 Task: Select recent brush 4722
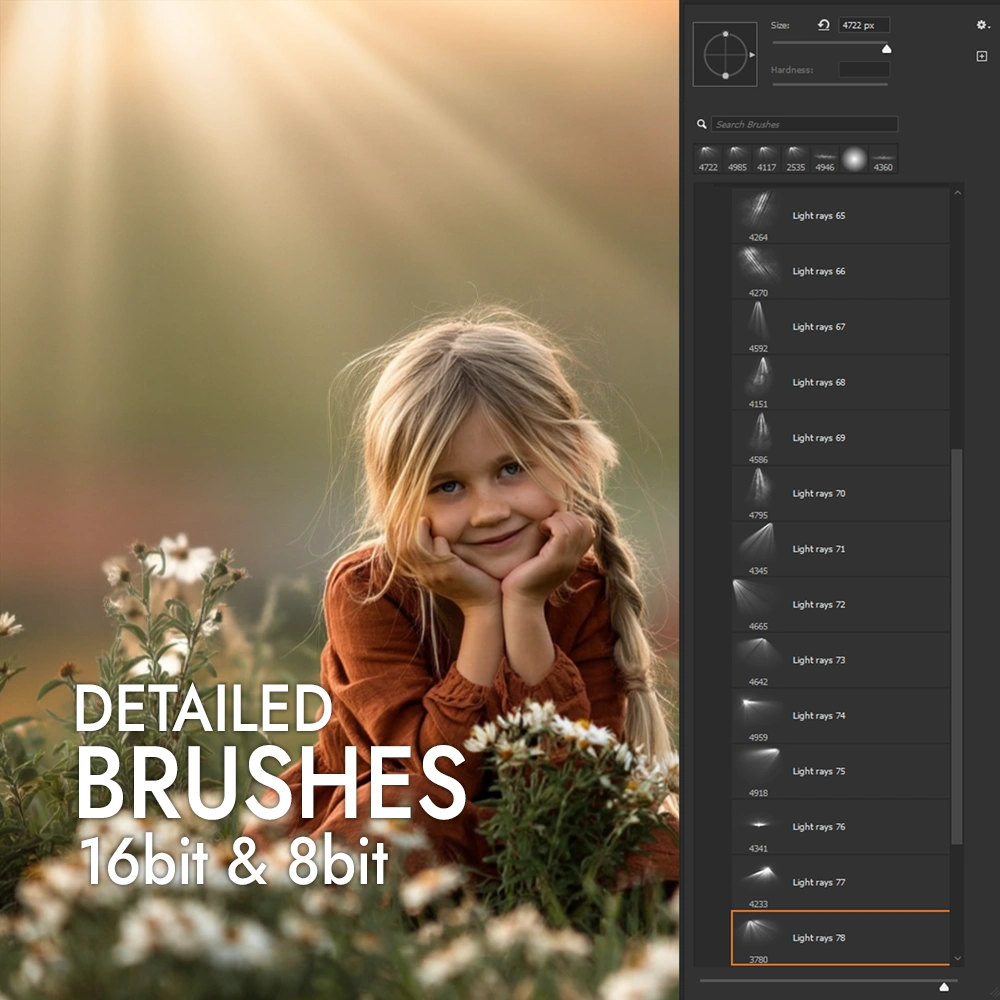coord(708,158)
